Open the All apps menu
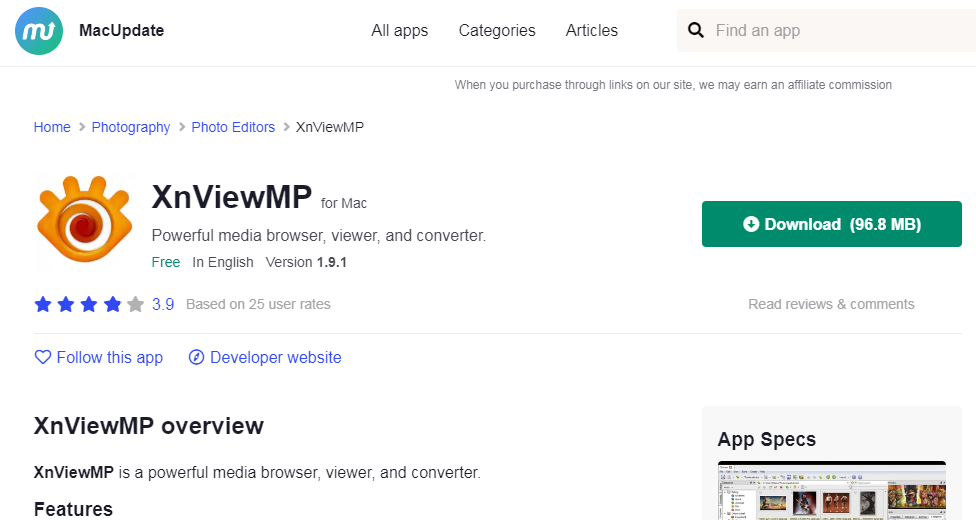Viewport: 976px width, 520px height. point(399,31)
